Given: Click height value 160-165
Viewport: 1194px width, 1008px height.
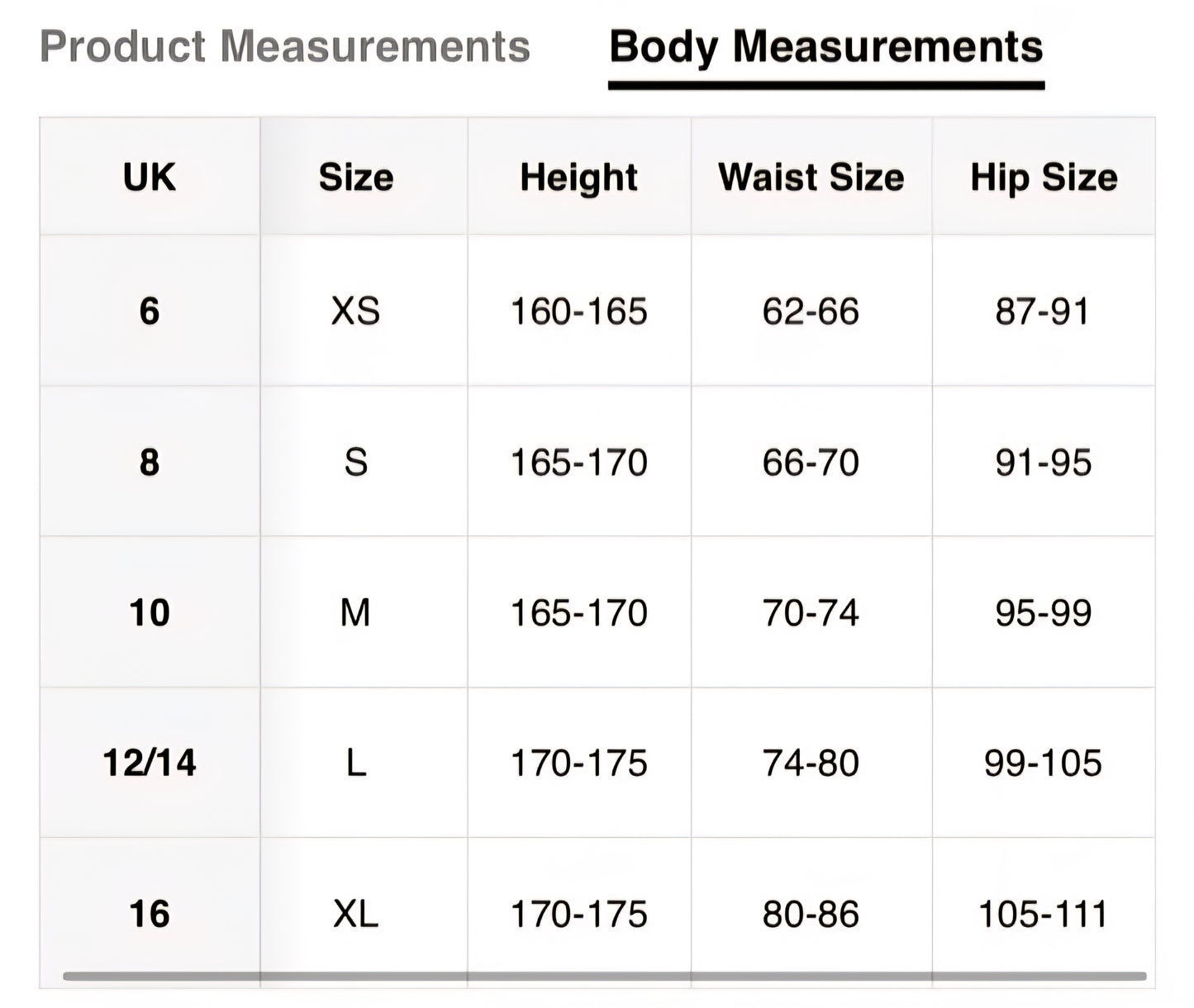Looking at the screenshot, I should click(578, 311).
